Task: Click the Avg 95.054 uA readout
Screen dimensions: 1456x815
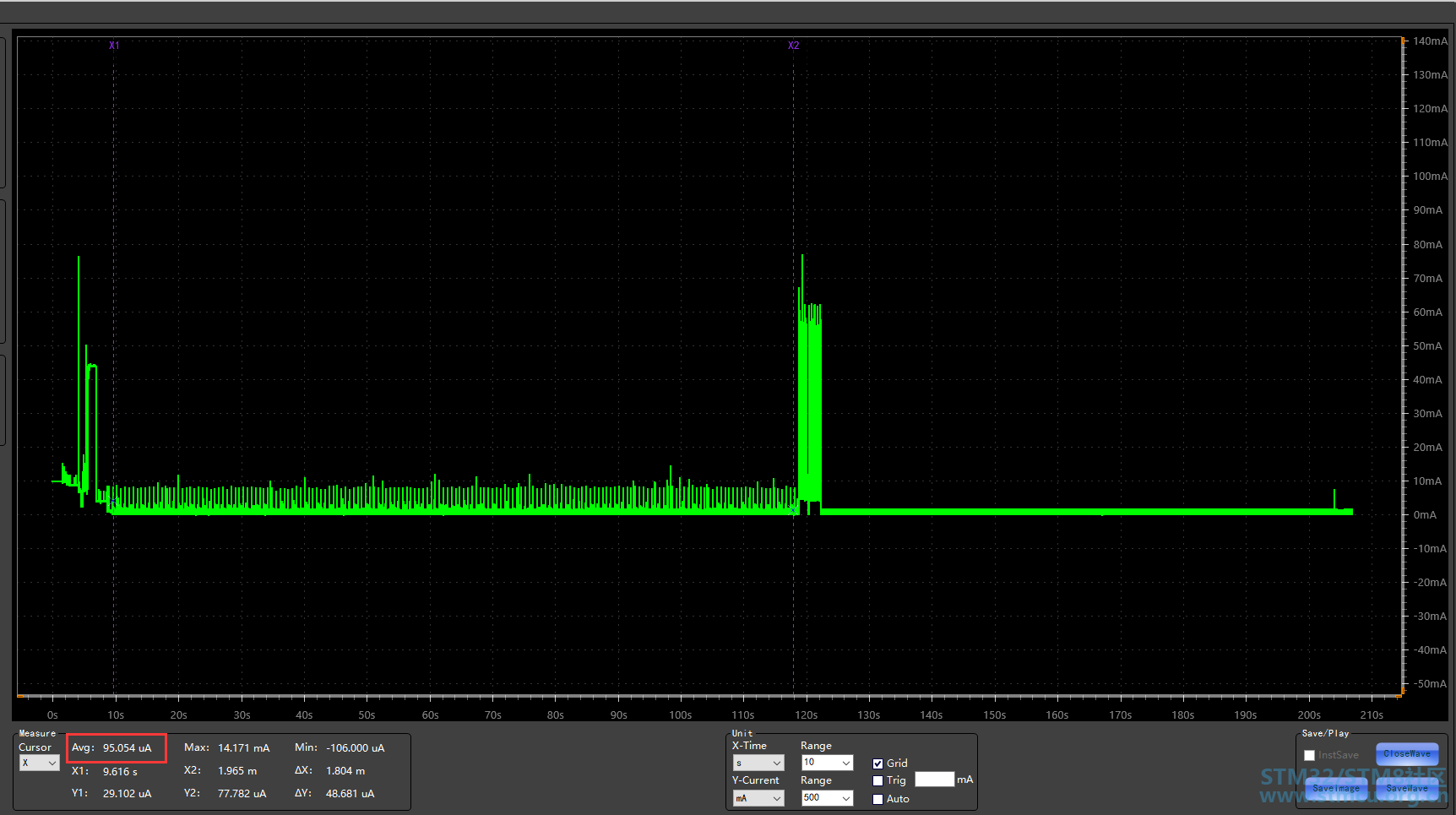Action: (x=117, y=748)
